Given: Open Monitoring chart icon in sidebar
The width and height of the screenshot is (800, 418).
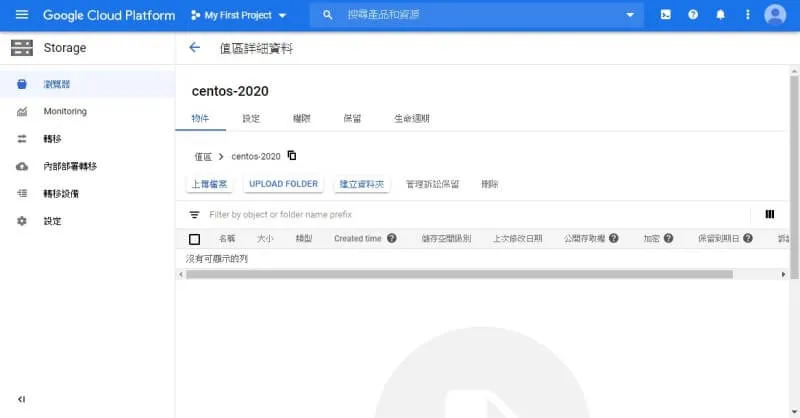Looking at the screenshot, I should coord(22,111).
